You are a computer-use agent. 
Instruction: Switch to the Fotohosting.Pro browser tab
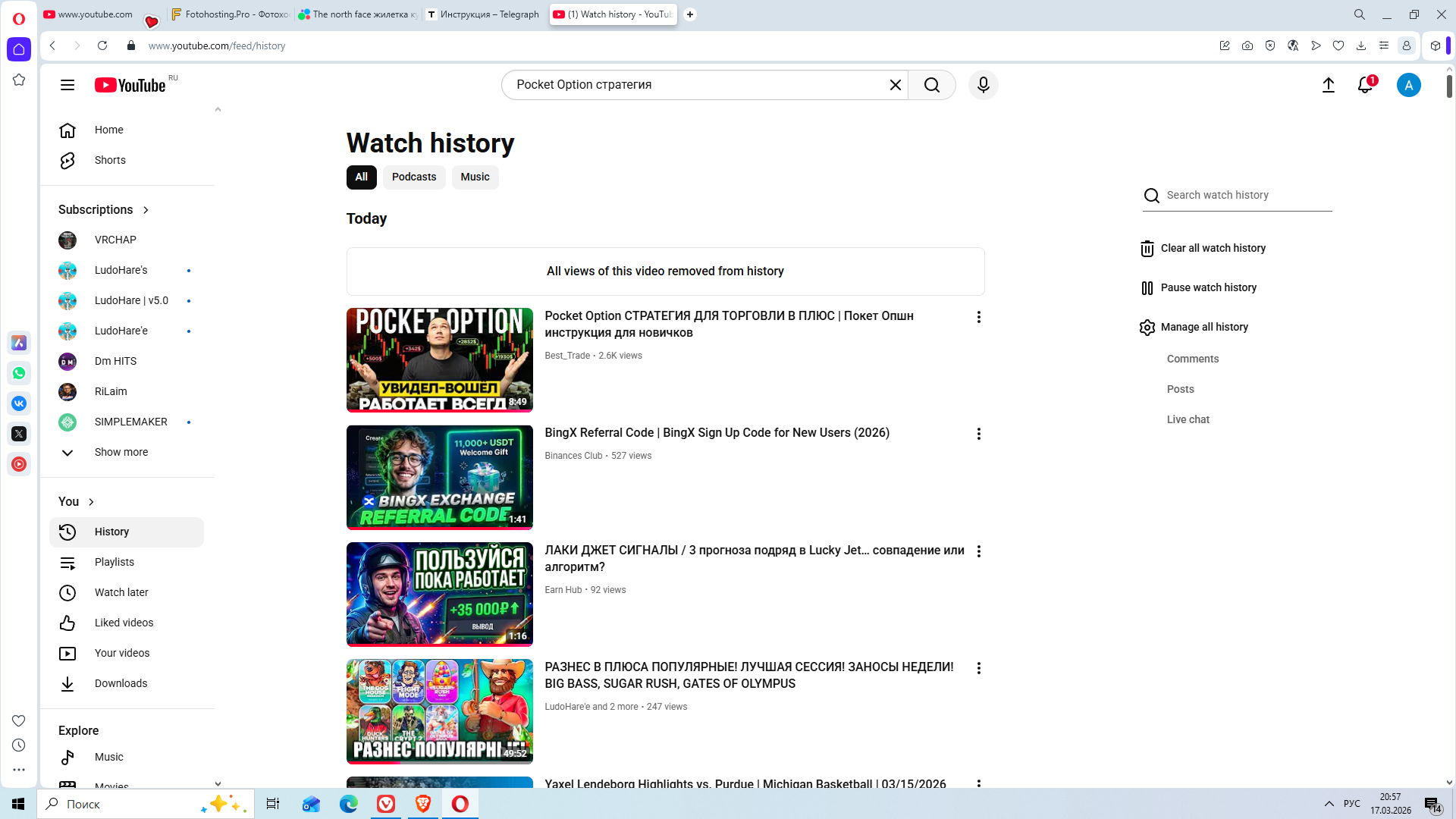click(230, 14)
